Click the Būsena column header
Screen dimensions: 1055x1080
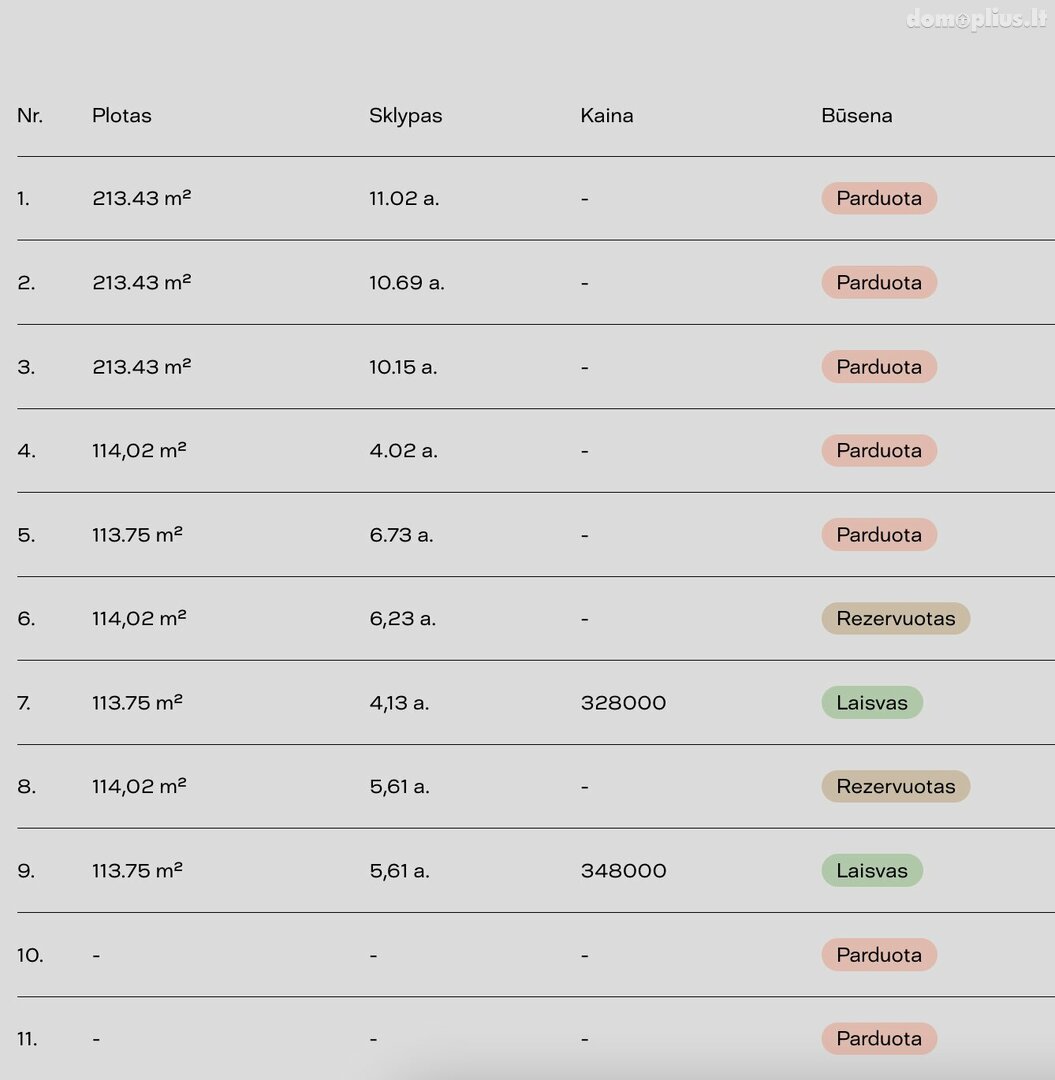pyautogui.click(x=857, y=115)
